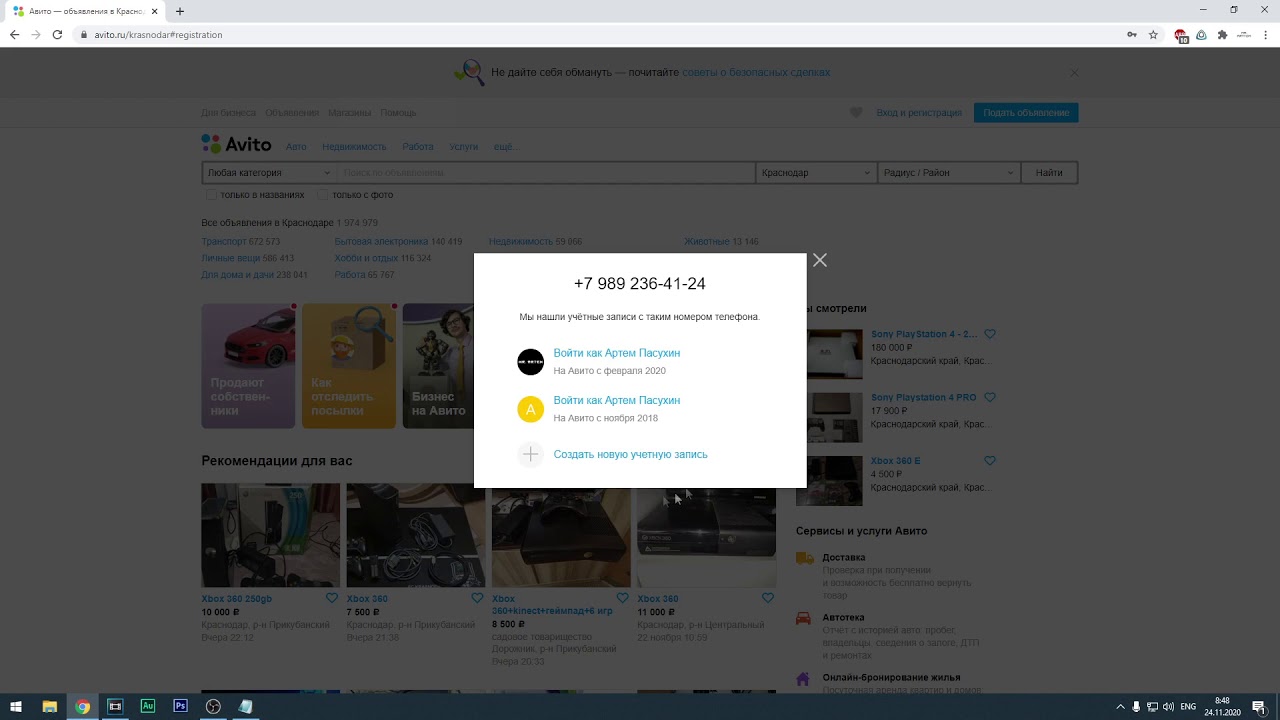Open the 'Доставка' service icon
Screen dimensions: 1280x720
(804, 558)
